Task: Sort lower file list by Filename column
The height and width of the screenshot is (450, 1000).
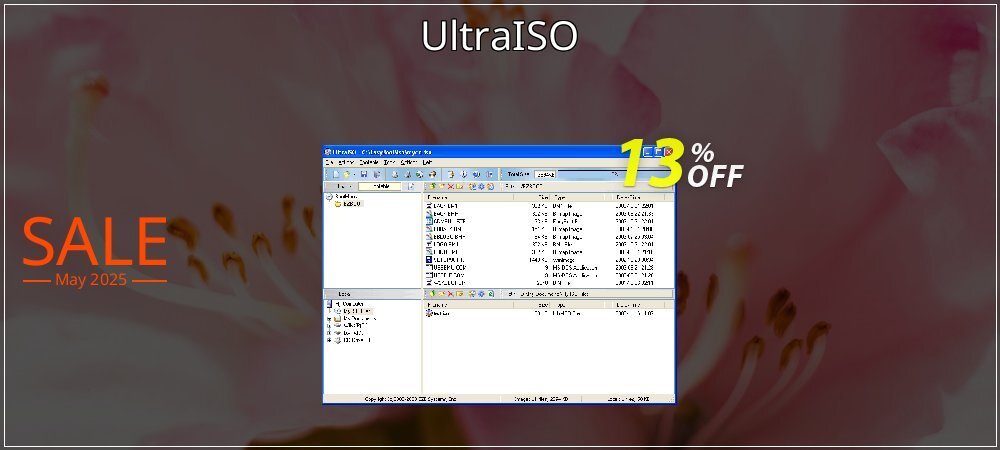Action: tap(469, 305)
